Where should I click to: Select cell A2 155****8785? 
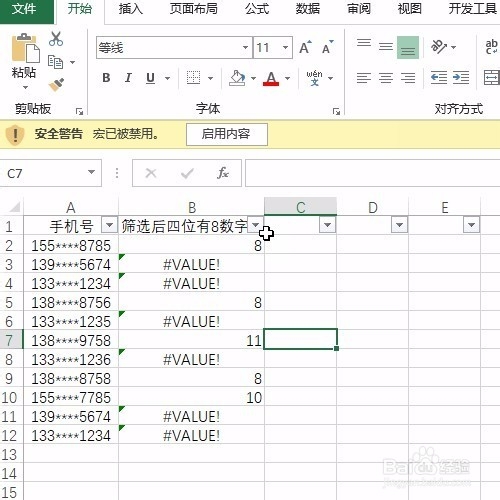click(x=71, y=245)
